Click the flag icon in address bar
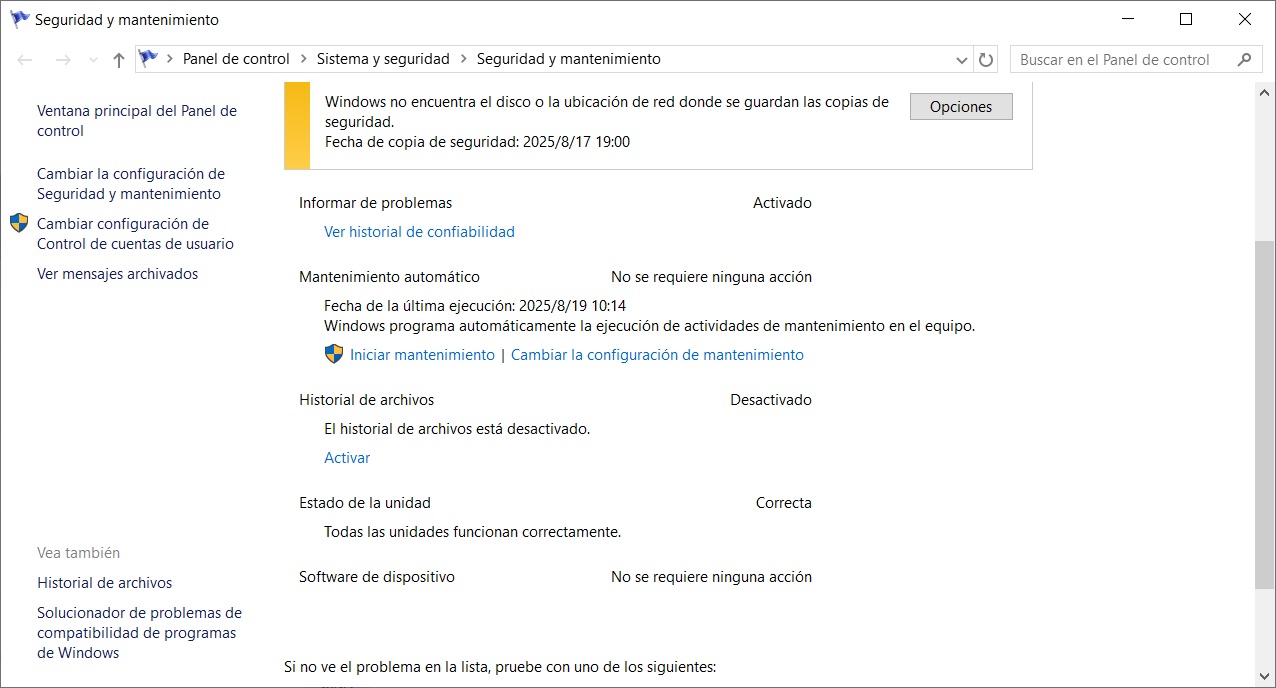 149,59
